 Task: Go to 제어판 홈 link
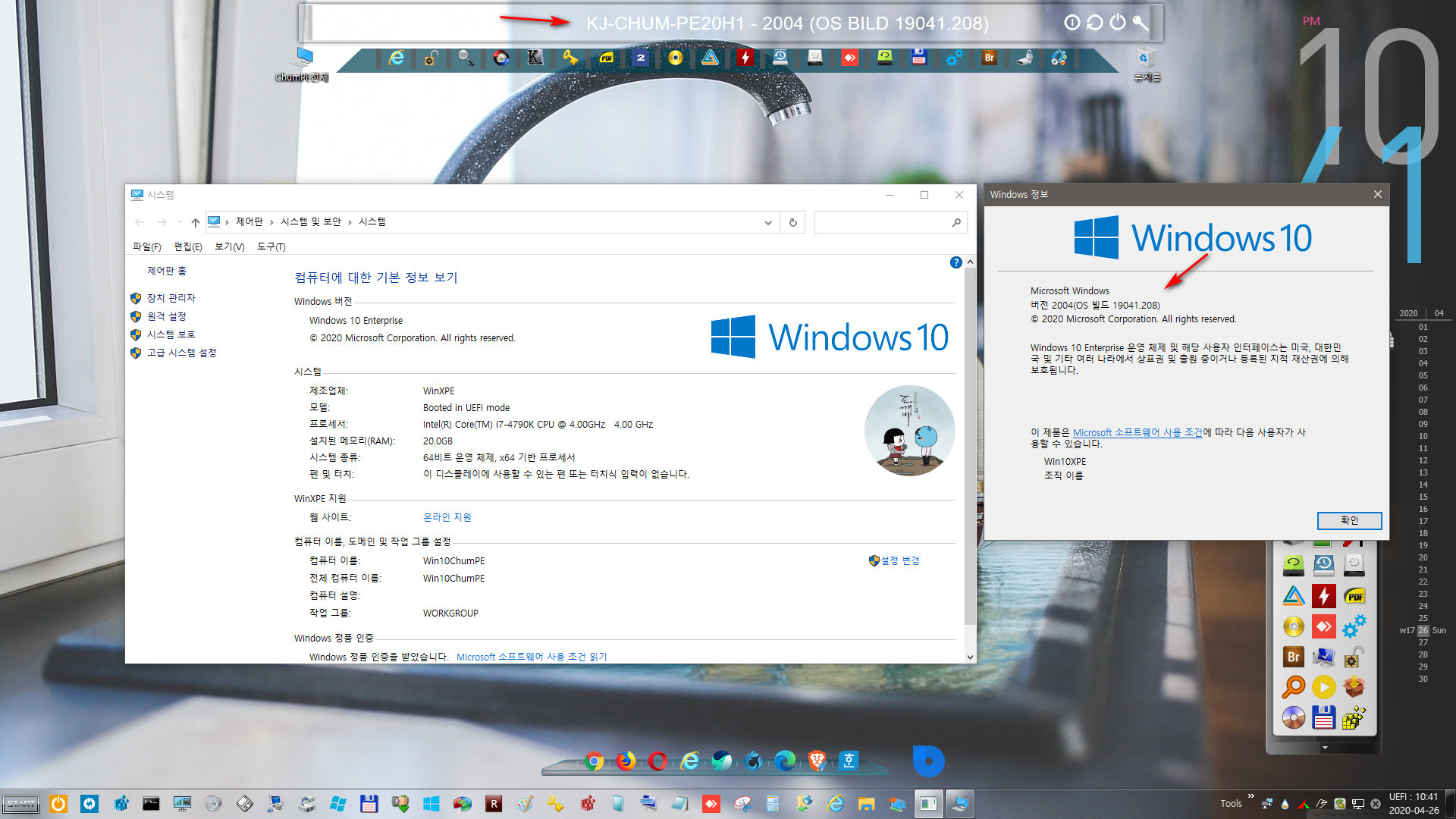(x=166, y=271)
